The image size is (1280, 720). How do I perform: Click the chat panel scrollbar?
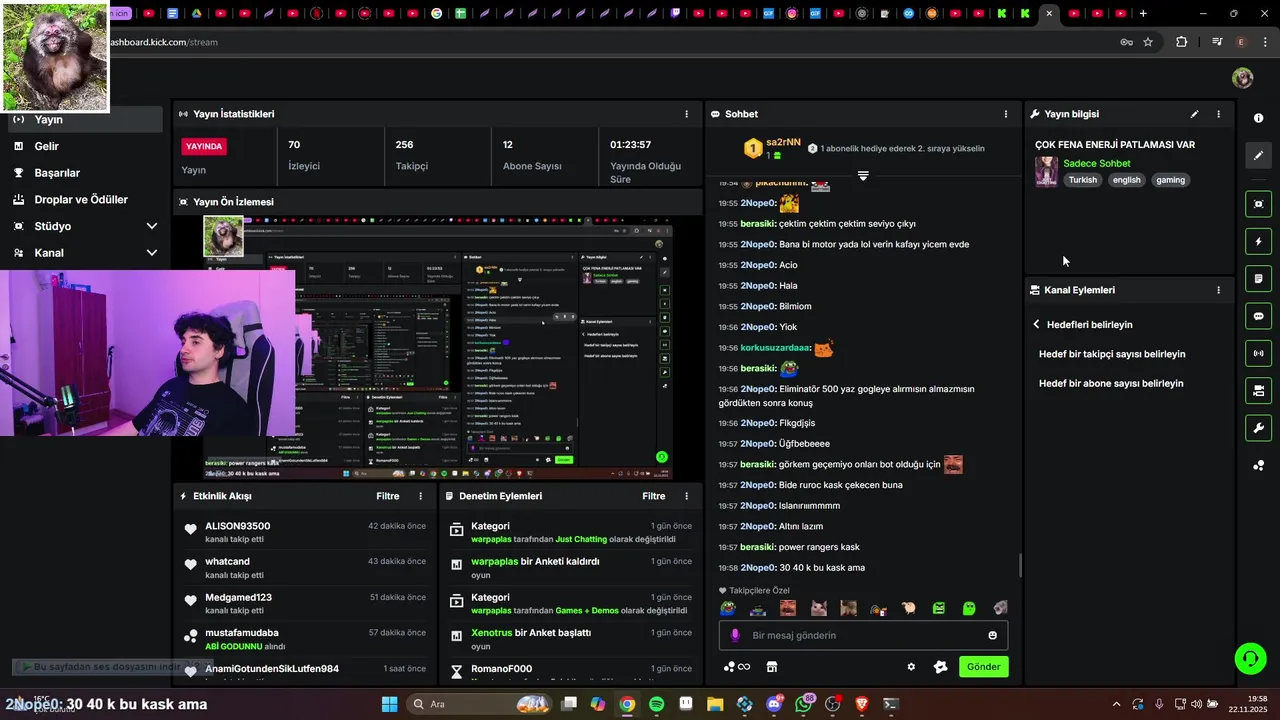coord(1020,566)
